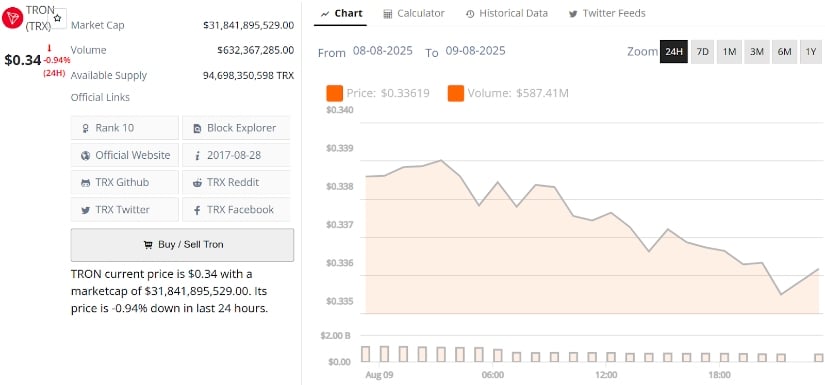Switch to the Calculator tab

click(x=414, y=13)
